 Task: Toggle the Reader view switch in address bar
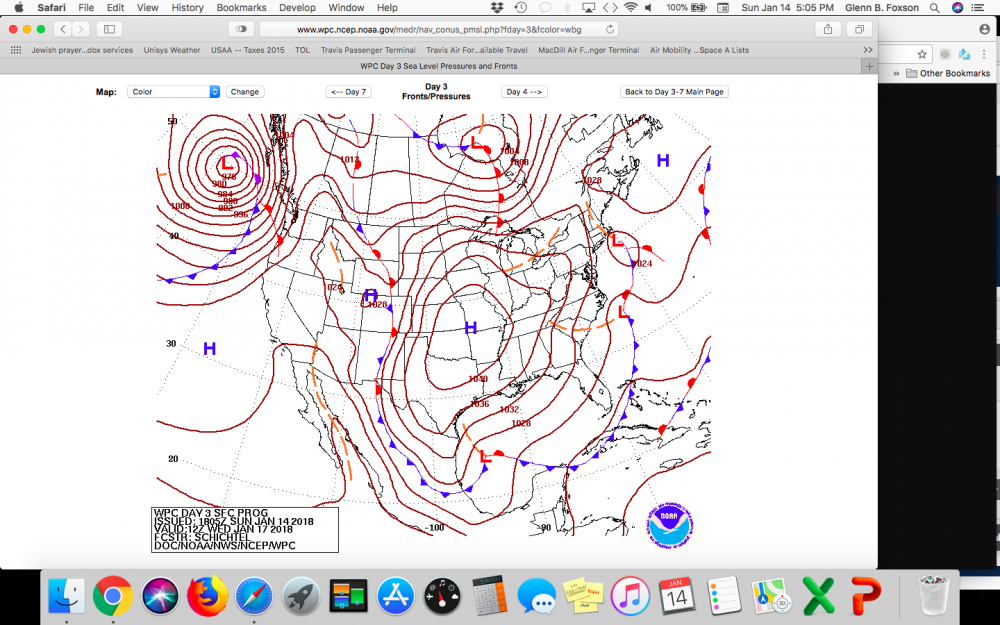[x=241, y=29]
